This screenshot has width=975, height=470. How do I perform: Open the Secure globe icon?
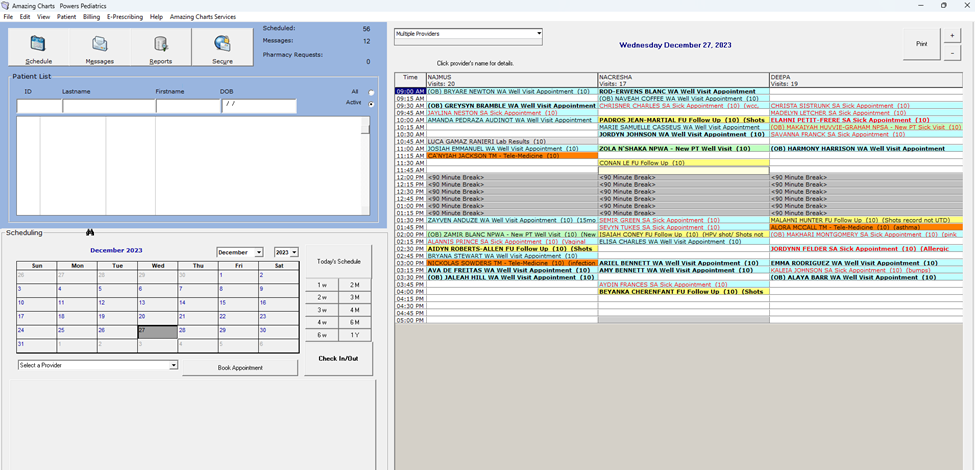pos(222,44)
